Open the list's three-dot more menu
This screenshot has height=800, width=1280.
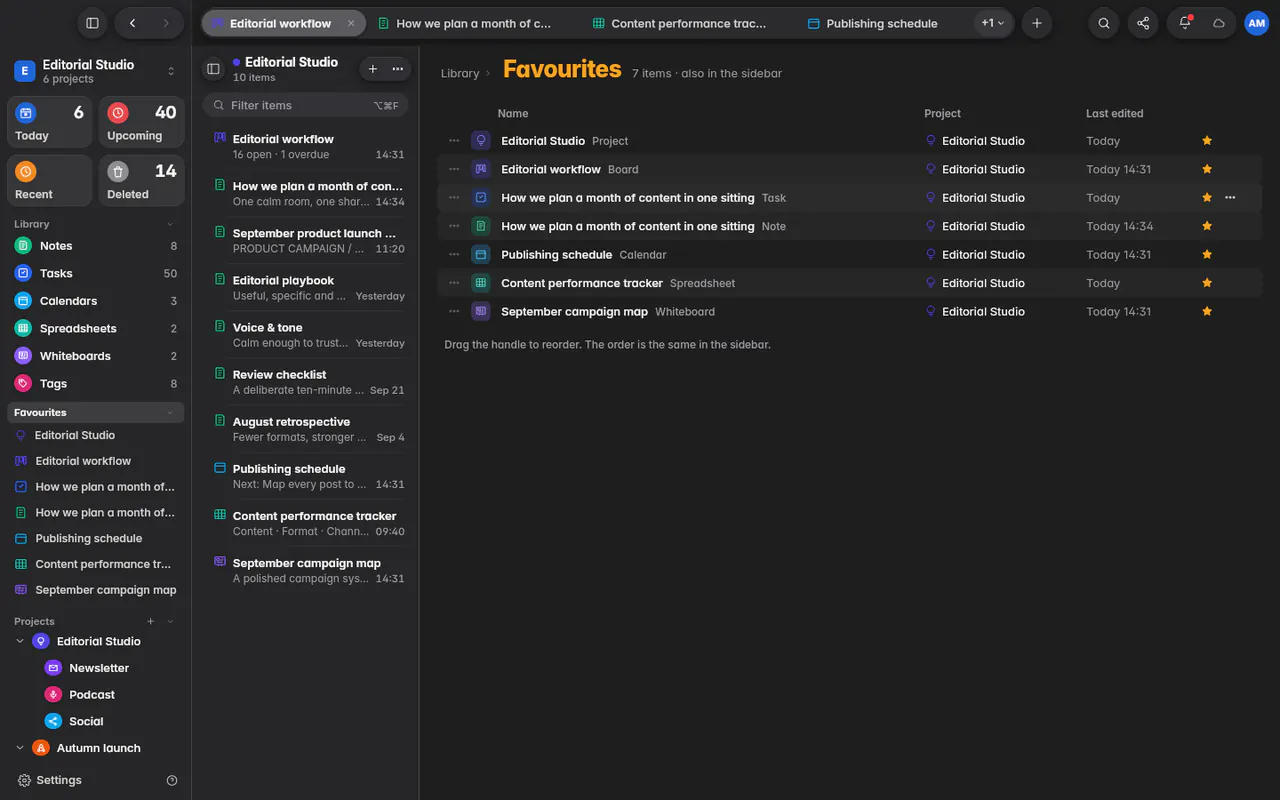click(x=397, y=69)
